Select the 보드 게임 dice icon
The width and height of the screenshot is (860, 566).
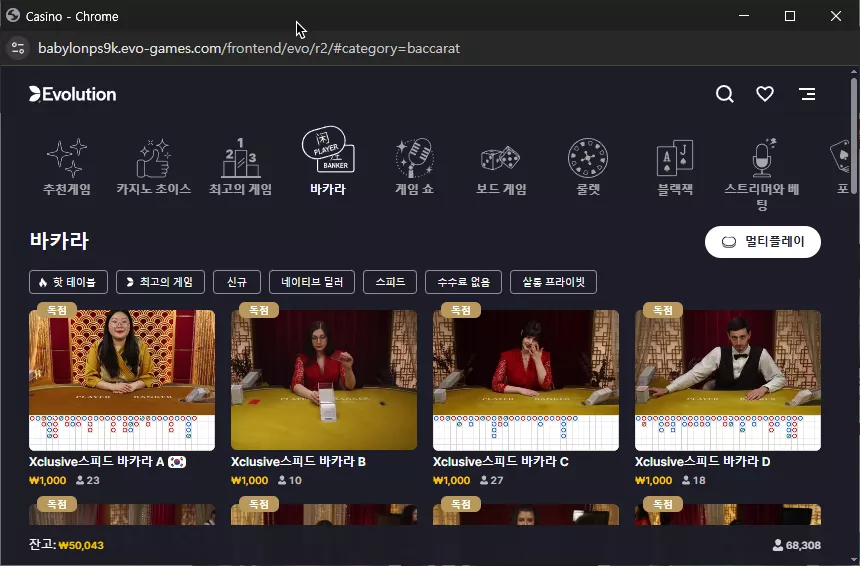point(500,158)
